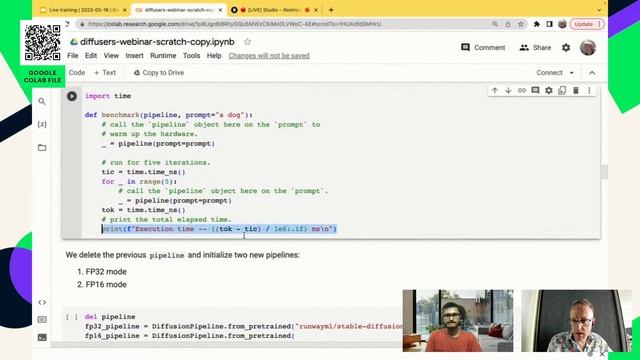Click the notebook title diffusers-webinar-scratch-copy.ipynb

pos(157,42)
